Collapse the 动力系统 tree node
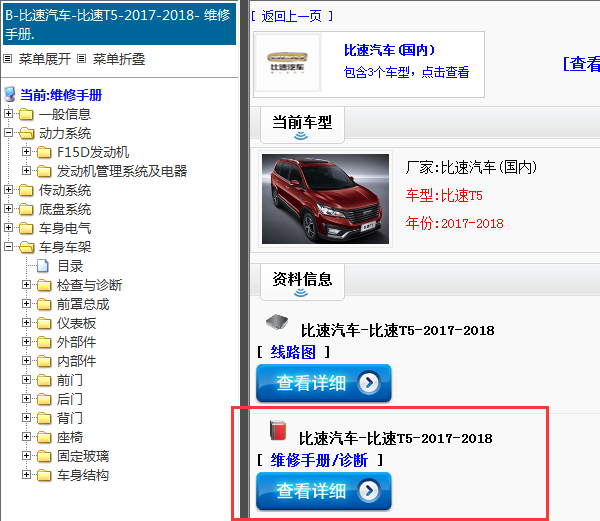Screen dimensions: 600x521 [x=8, y=133]
